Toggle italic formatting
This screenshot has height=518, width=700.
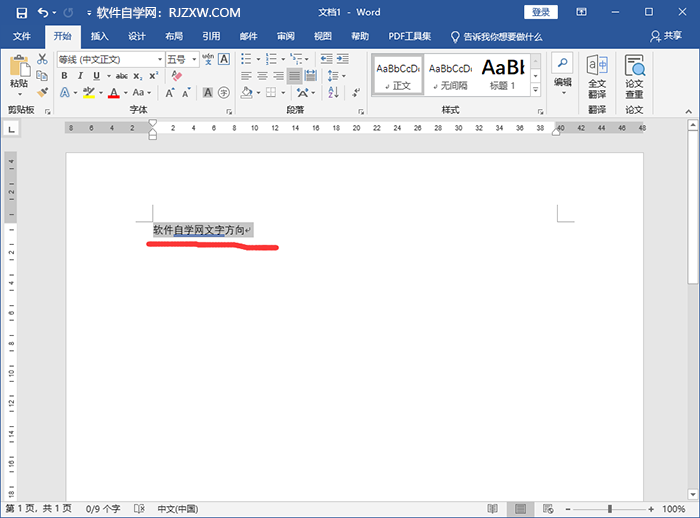click(80, 76)
